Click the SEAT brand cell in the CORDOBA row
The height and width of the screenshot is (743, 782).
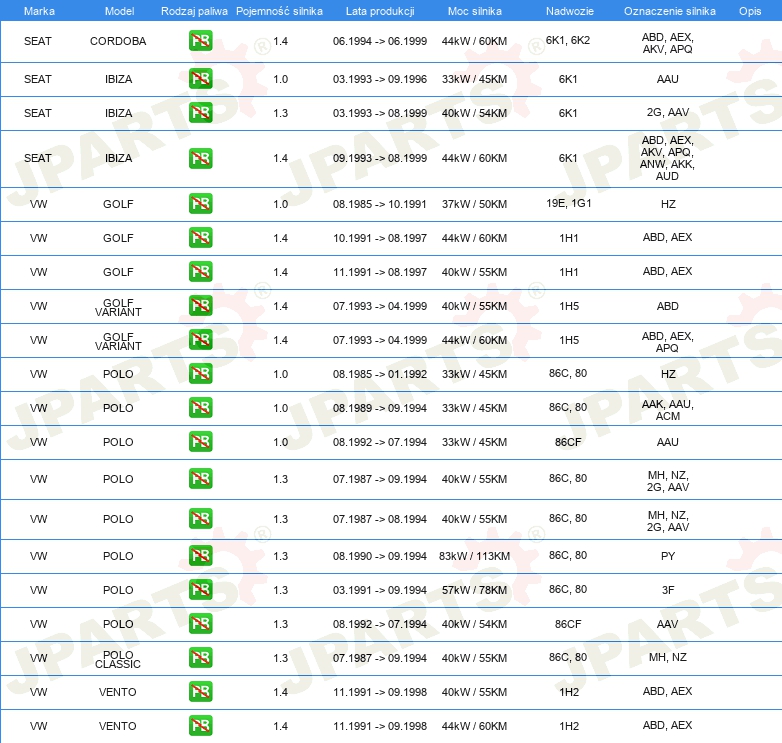pos(38,41)
